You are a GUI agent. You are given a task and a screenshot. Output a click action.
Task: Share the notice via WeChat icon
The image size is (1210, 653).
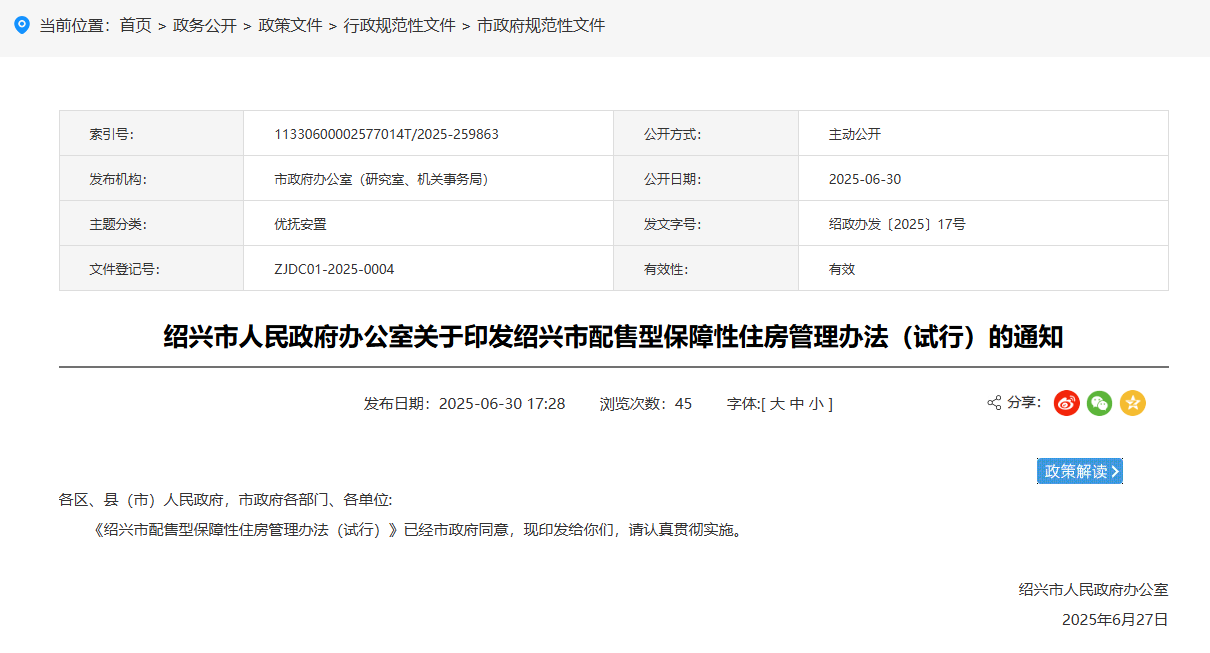(x=1100, y=403)
